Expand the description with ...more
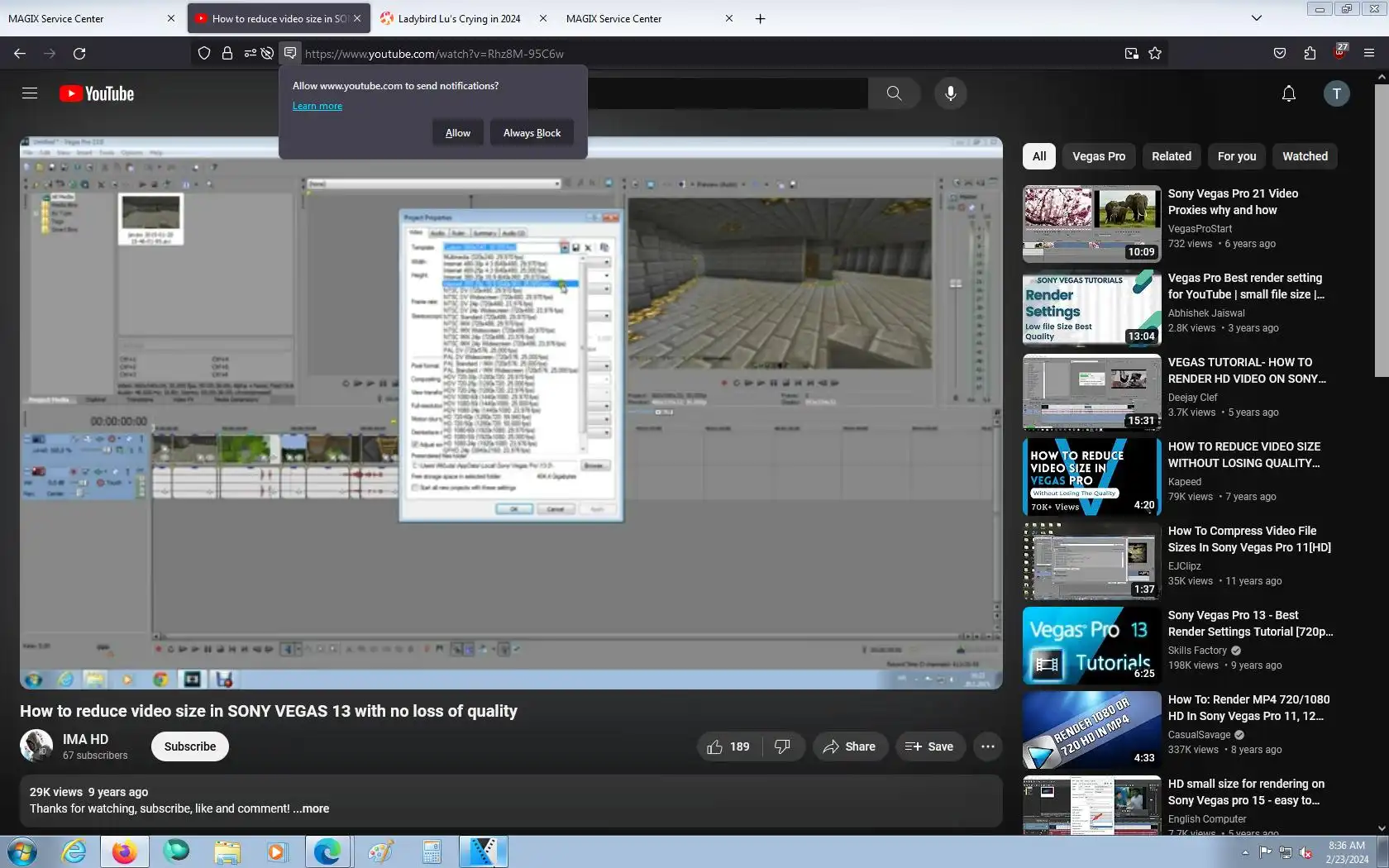This screenshot has height=868, width=1389. coord(311,808)
